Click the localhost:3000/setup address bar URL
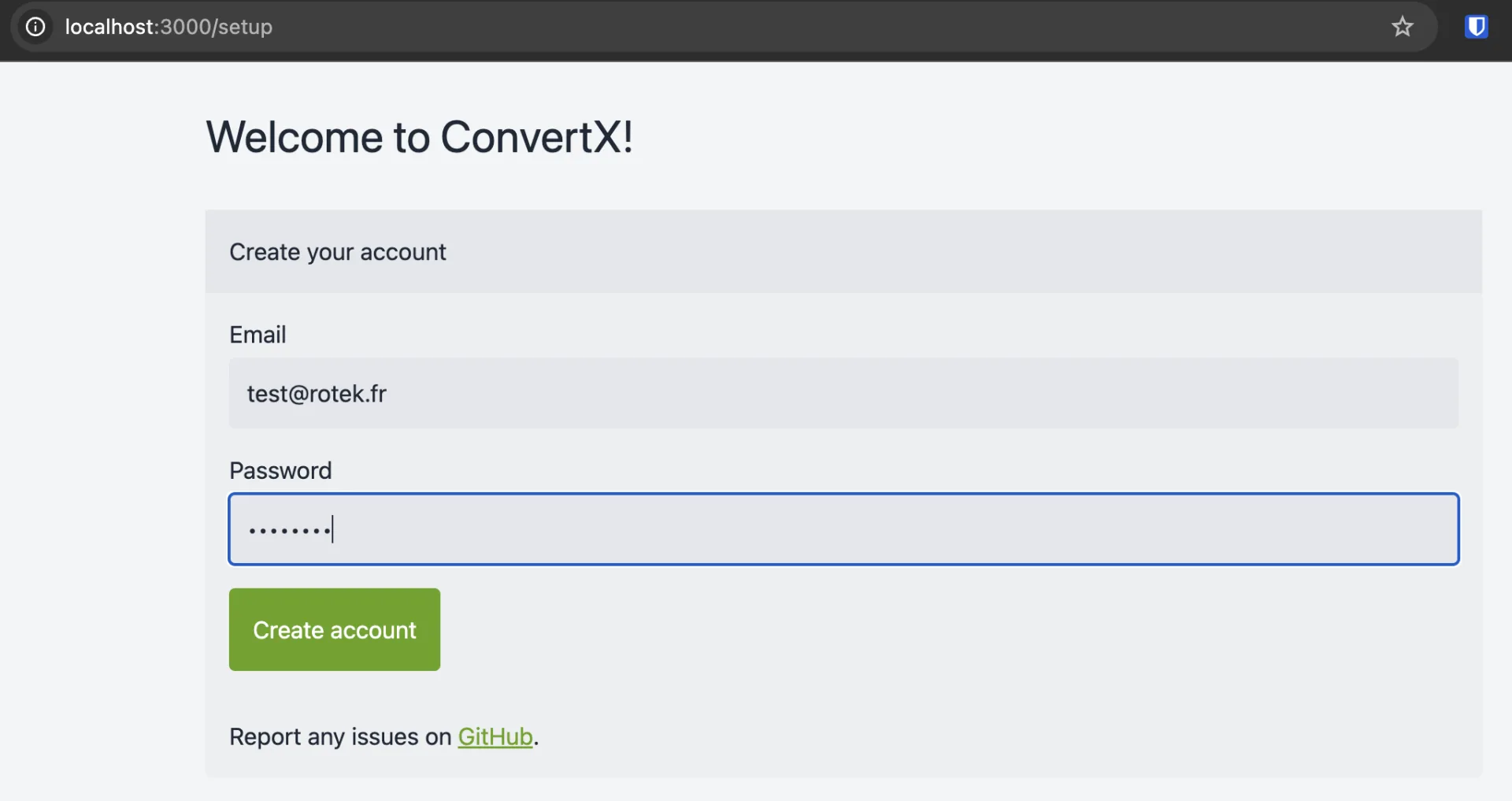 (169, 27)
